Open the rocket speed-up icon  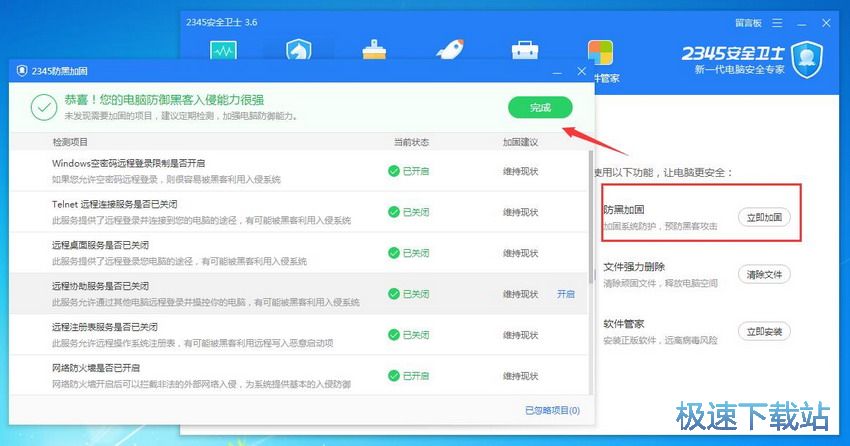[x=449, y=49]
